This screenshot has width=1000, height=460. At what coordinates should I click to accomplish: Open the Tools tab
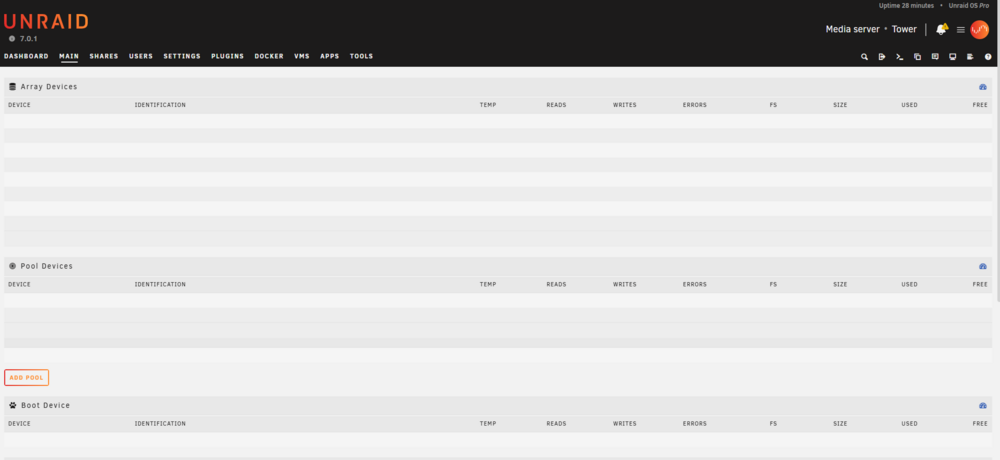tap(362, 56)
